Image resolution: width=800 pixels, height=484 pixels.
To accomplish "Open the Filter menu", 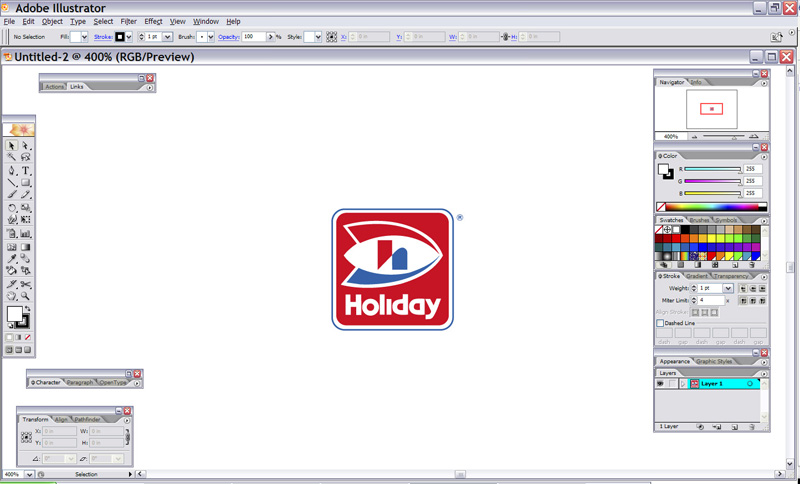I will [x=129, y=21].
